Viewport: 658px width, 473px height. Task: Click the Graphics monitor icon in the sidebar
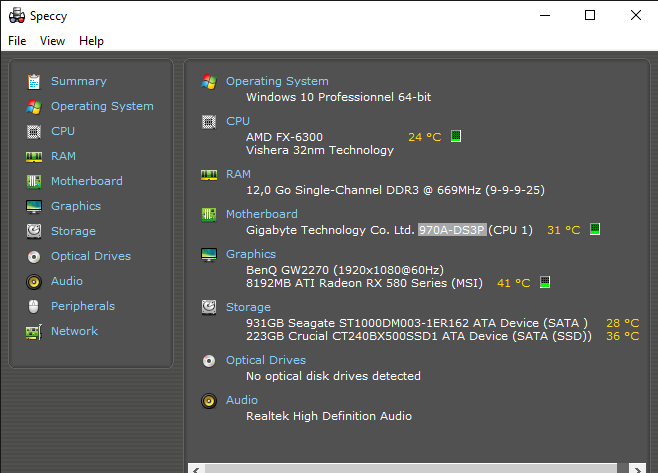coord(34,206)
